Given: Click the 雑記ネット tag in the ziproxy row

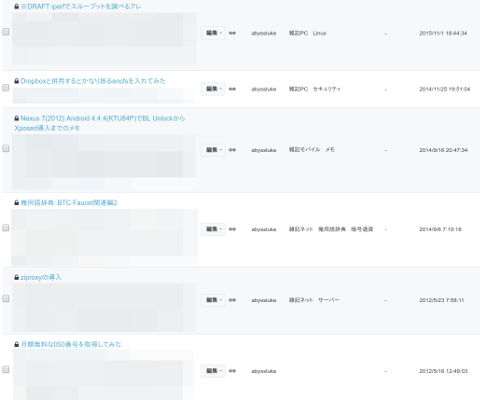Looking at the screenshot, I should tap(301, 300).
